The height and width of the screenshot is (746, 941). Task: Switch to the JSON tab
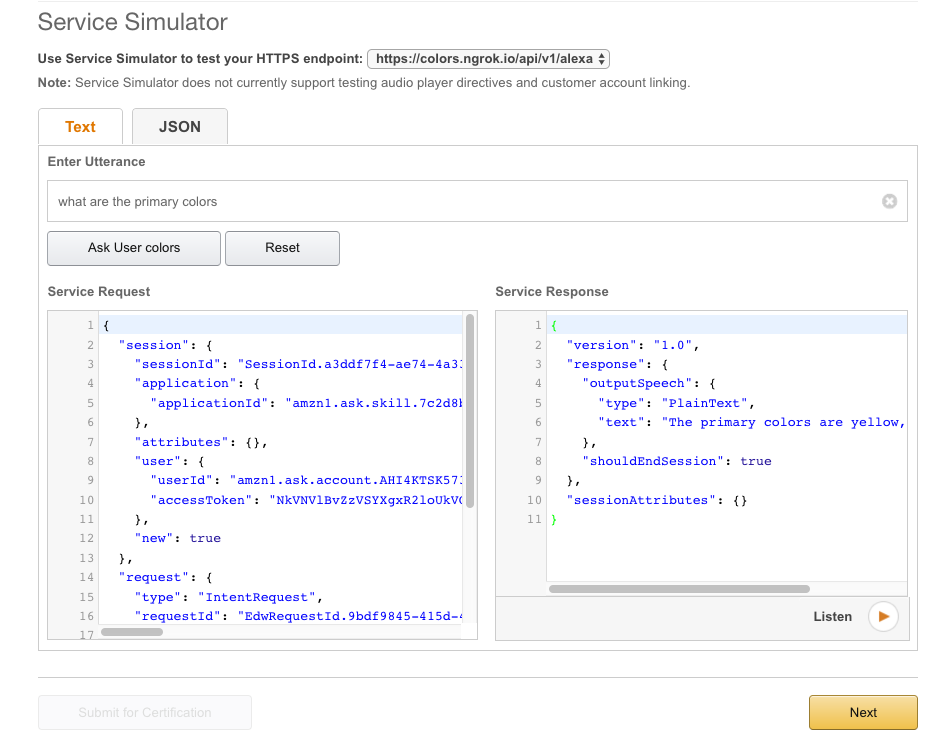point(179,127)
